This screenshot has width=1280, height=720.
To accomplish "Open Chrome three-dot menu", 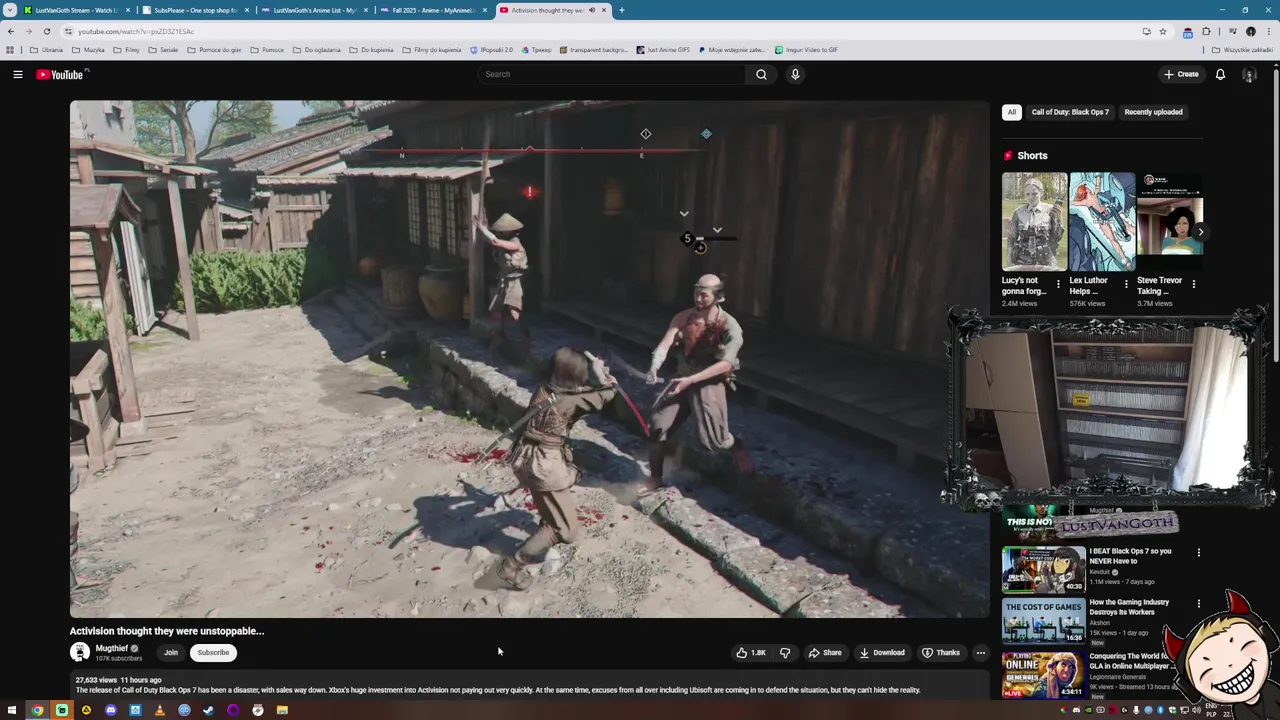I will [x=1267, y=31].
